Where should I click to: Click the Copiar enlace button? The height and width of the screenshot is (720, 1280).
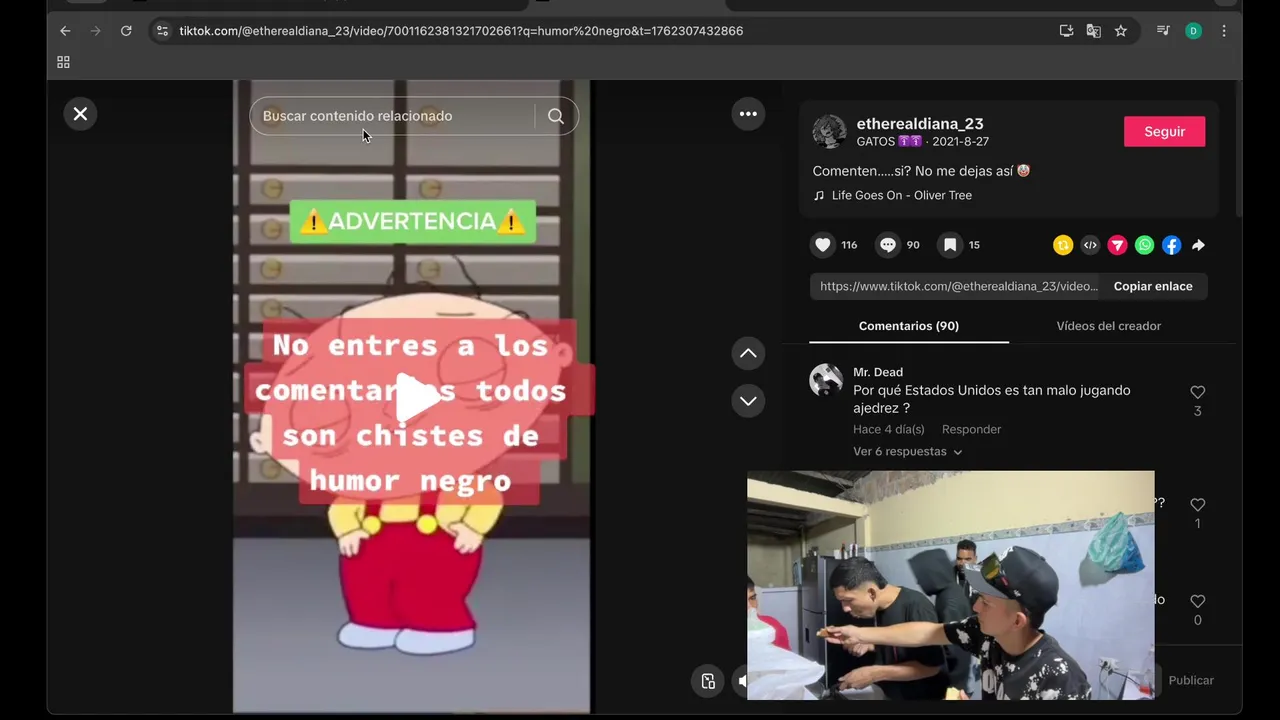pyautogui.click(x=1153, y=286)
